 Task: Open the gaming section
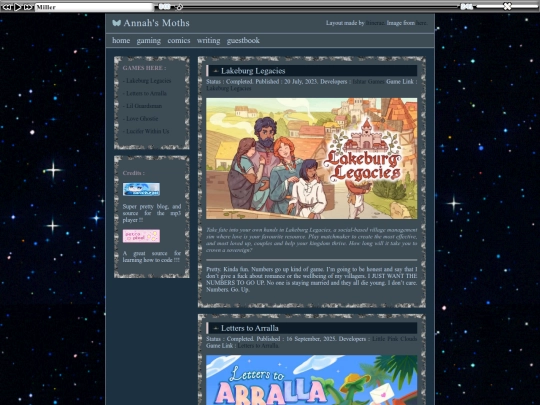(x=148, y=41)
